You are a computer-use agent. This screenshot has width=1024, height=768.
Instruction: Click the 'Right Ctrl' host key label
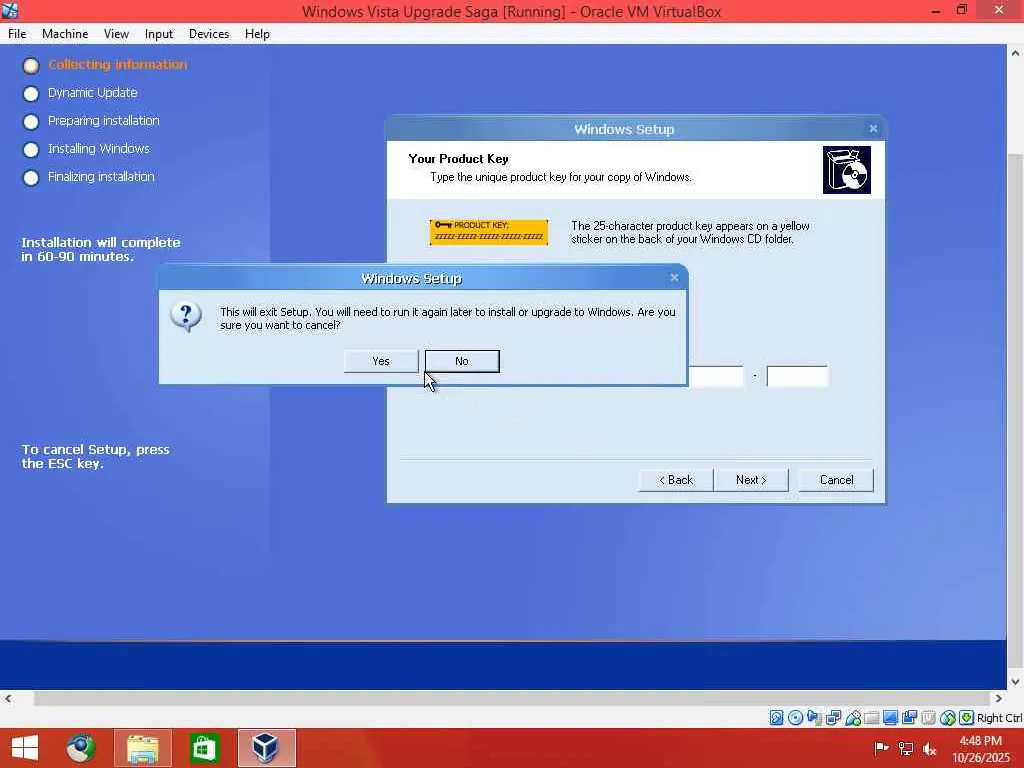click(x=999, y=718)
